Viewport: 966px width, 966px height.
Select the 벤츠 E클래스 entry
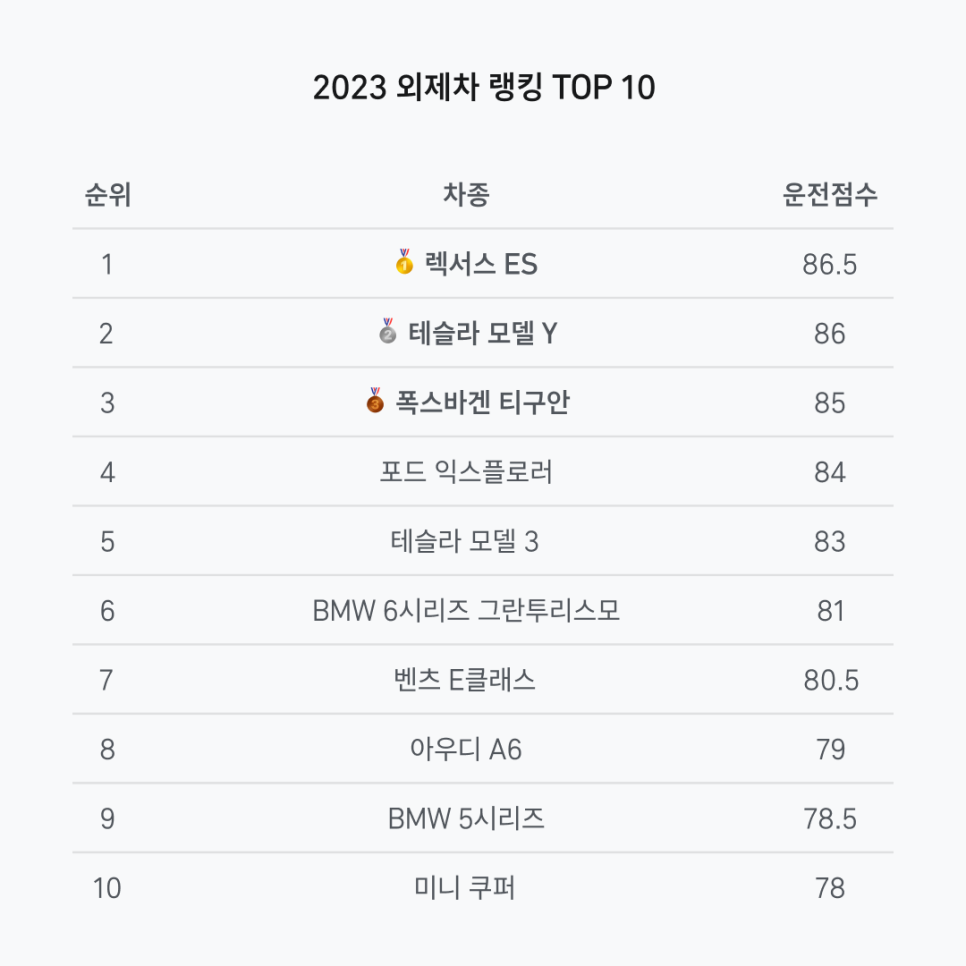[465, 680]
